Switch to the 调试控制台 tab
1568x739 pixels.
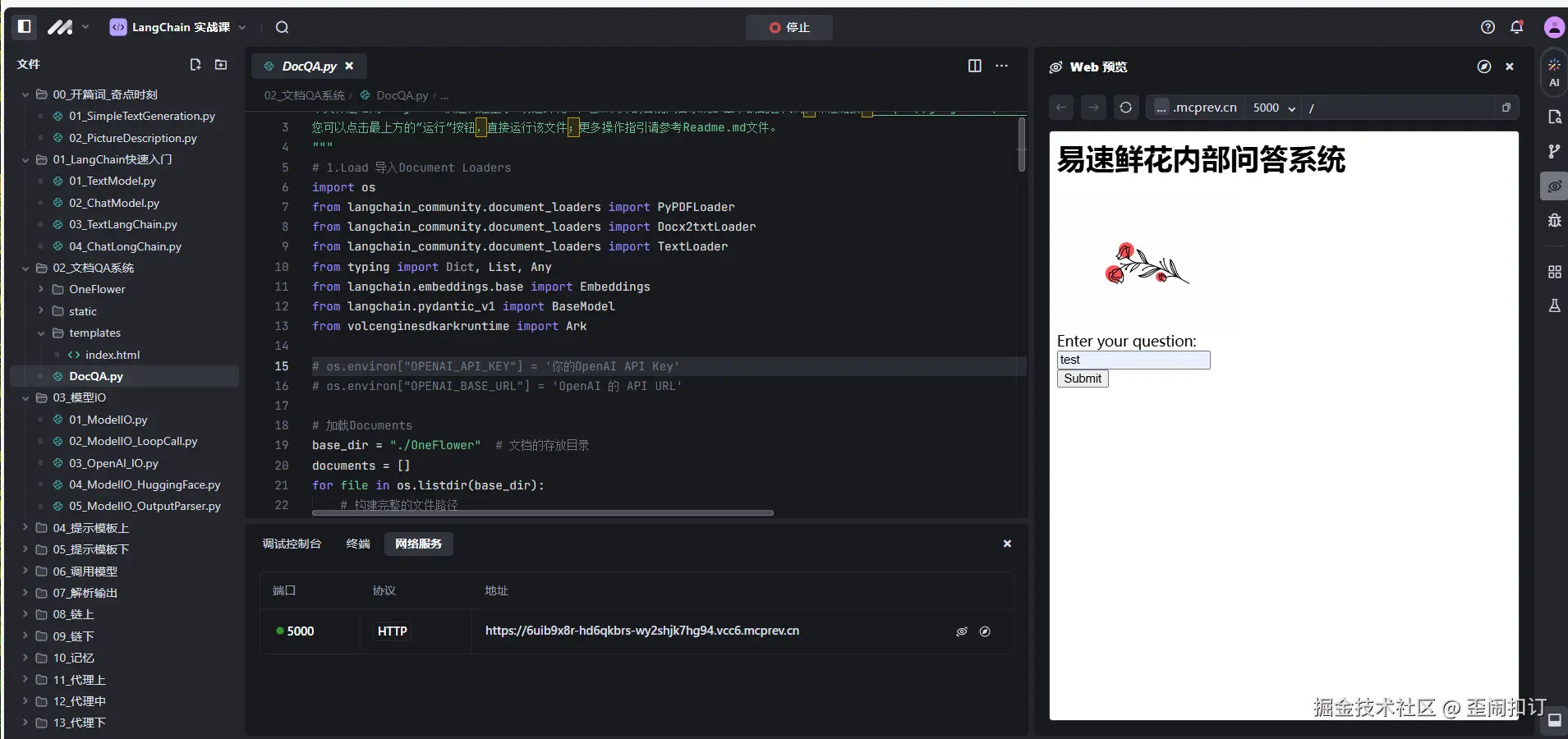[x=292, y=544]
